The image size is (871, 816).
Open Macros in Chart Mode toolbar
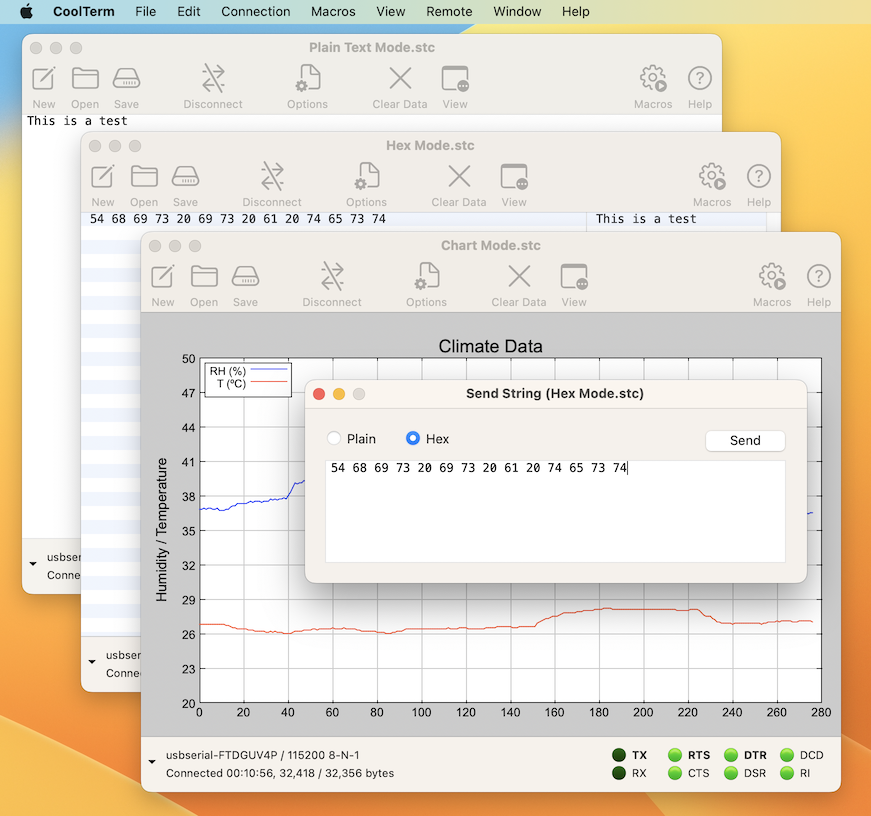coord(772,277)
